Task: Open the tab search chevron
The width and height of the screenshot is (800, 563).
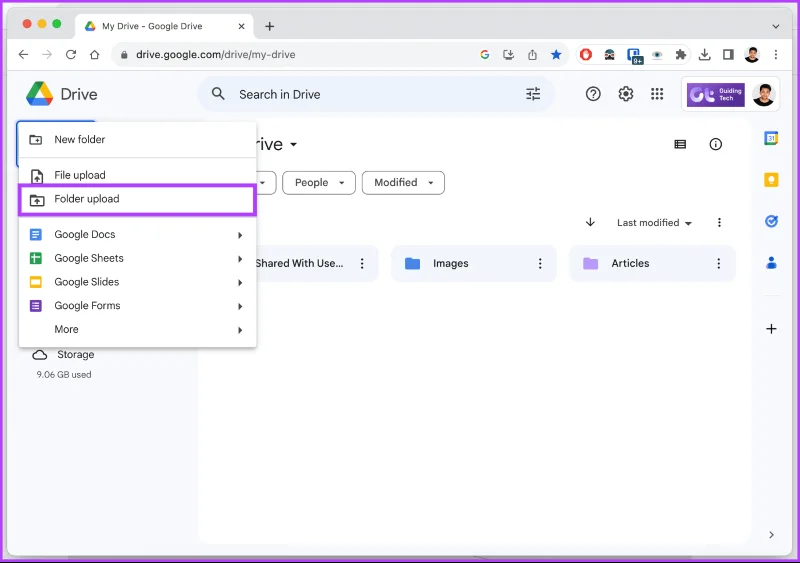Action: (x=776, y=26)
